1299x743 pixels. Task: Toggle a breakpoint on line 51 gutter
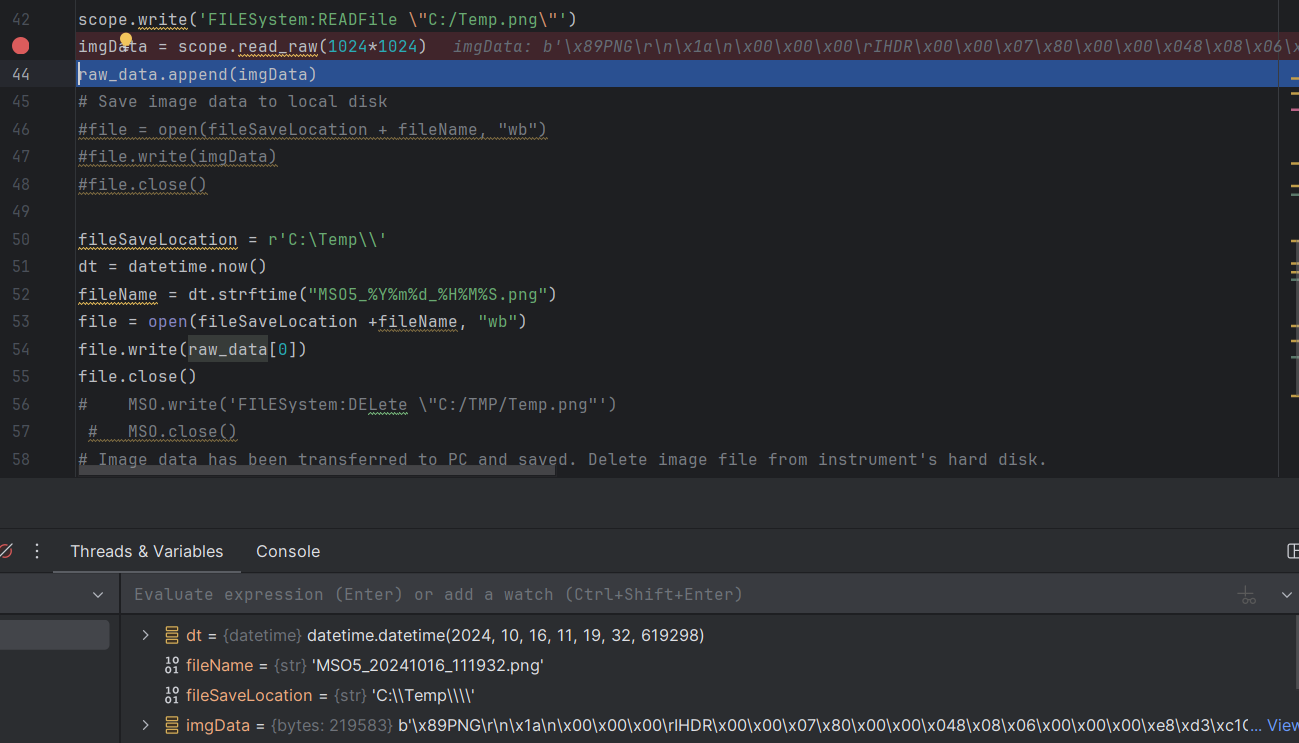point(20,267)
